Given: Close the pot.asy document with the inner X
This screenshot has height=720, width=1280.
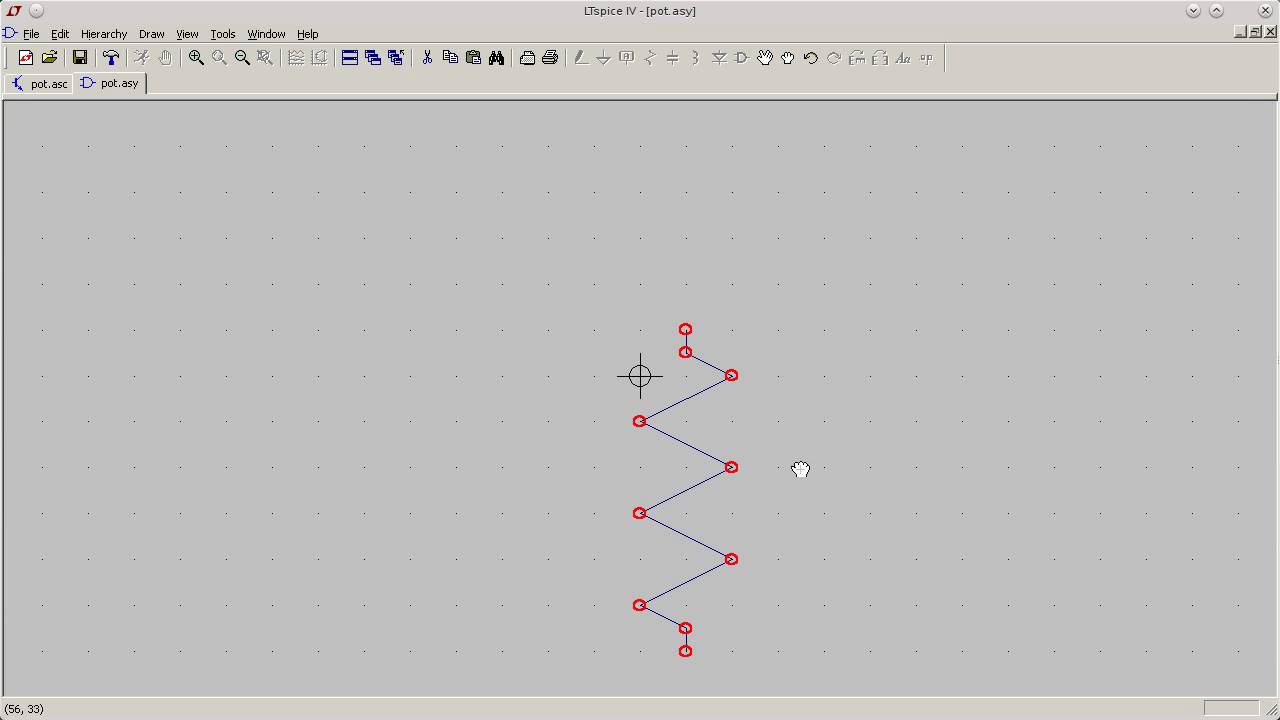Looking at the screenshot, I should pos(1271,33).
